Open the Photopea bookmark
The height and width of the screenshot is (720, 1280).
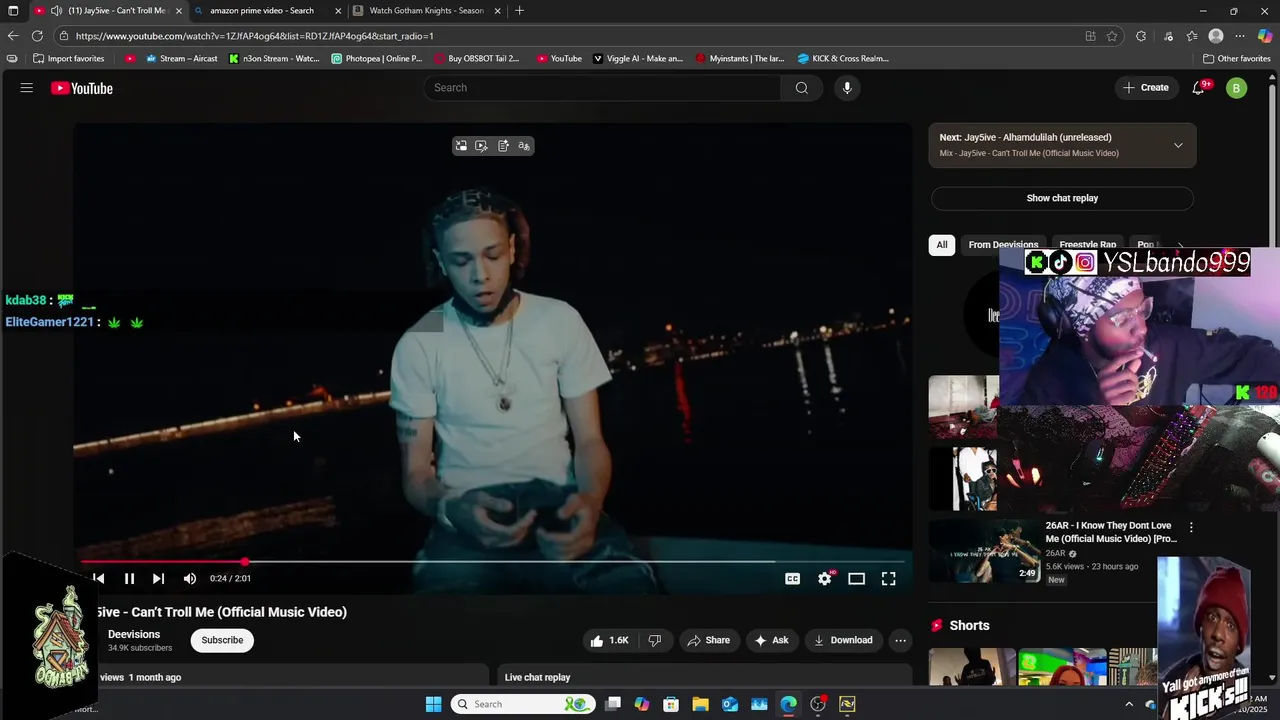pyautogui.click(x=377, y=59)
